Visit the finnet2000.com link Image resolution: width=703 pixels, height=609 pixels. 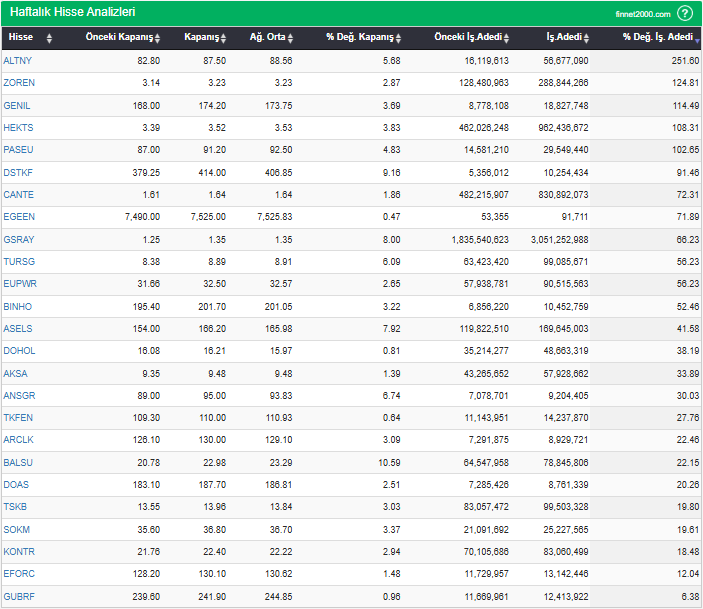coord(642,14)
